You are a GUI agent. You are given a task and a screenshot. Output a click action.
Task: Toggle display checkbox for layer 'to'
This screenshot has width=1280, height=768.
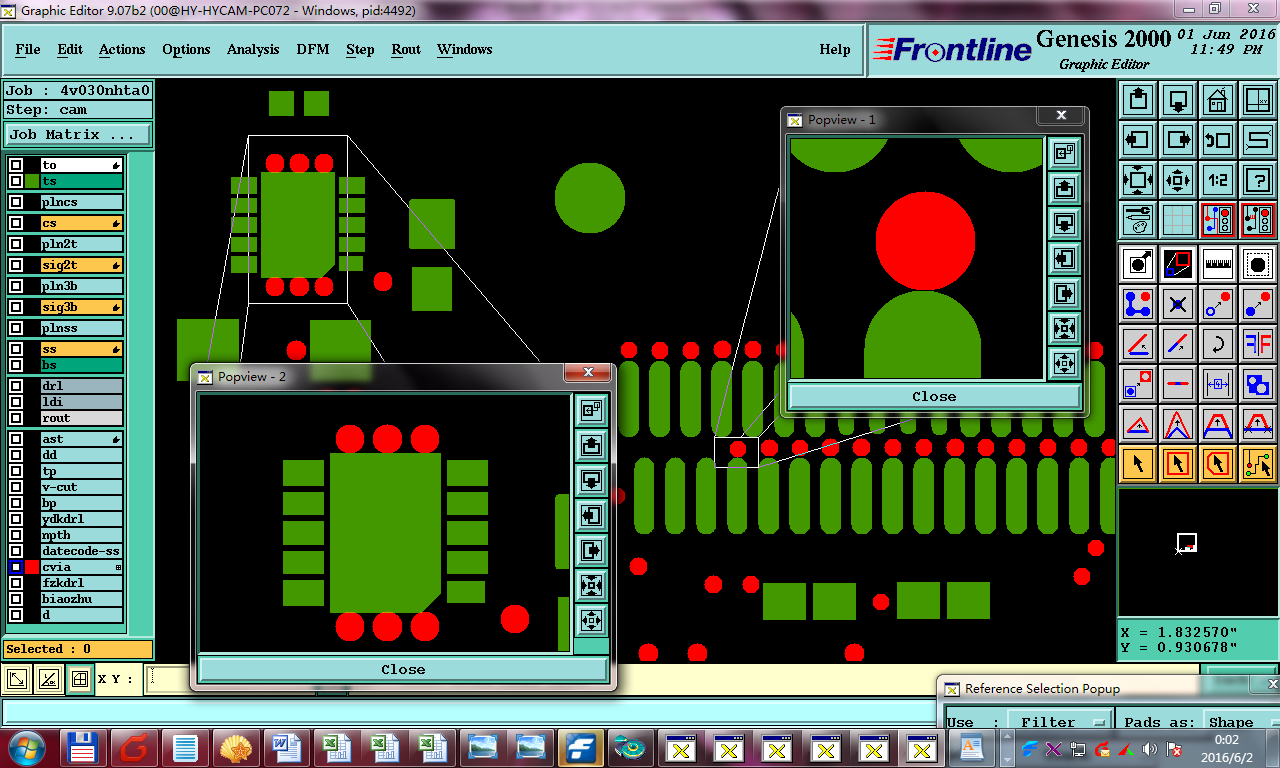16,165
